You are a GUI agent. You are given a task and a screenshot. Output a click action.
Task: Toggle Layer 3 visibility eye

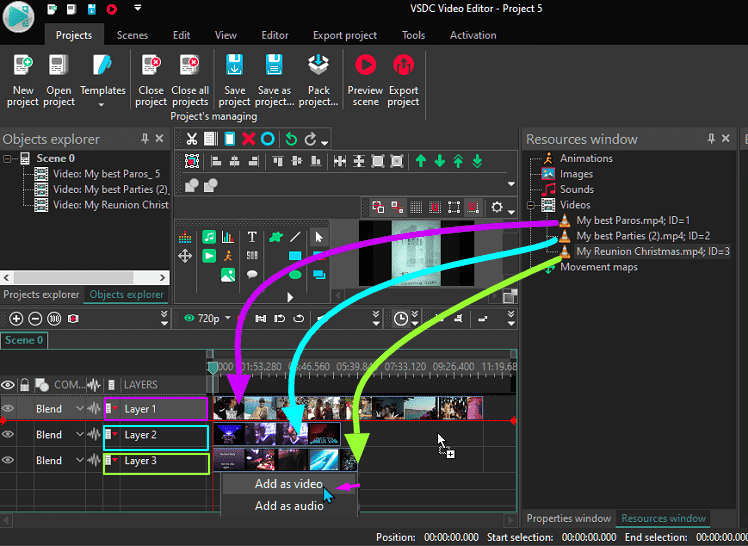pyautogui.click(x=8, y=460)
